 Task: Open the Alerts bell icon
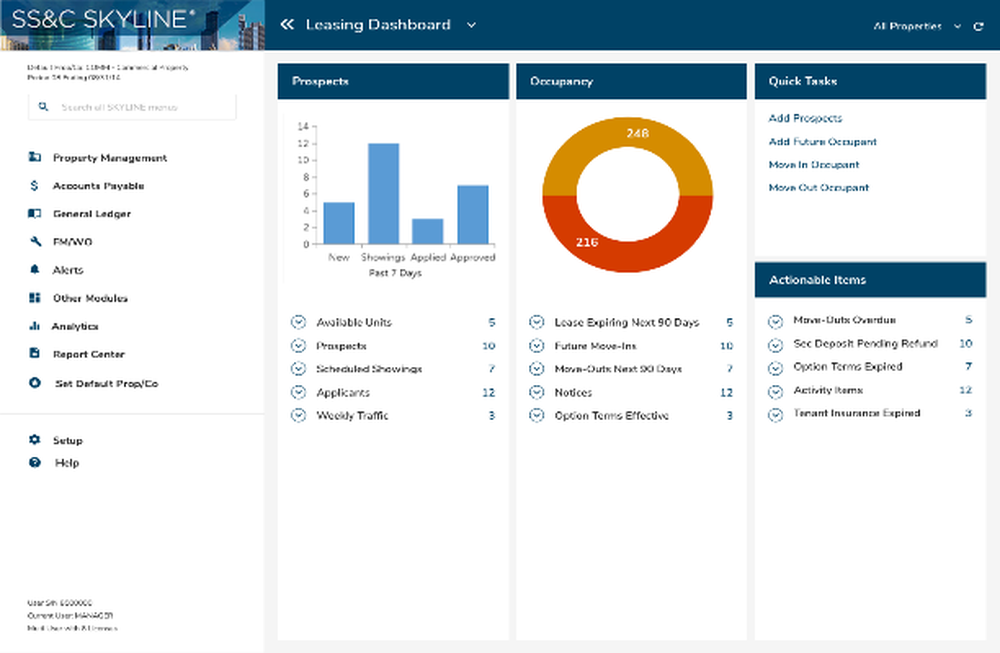(34, 269)
